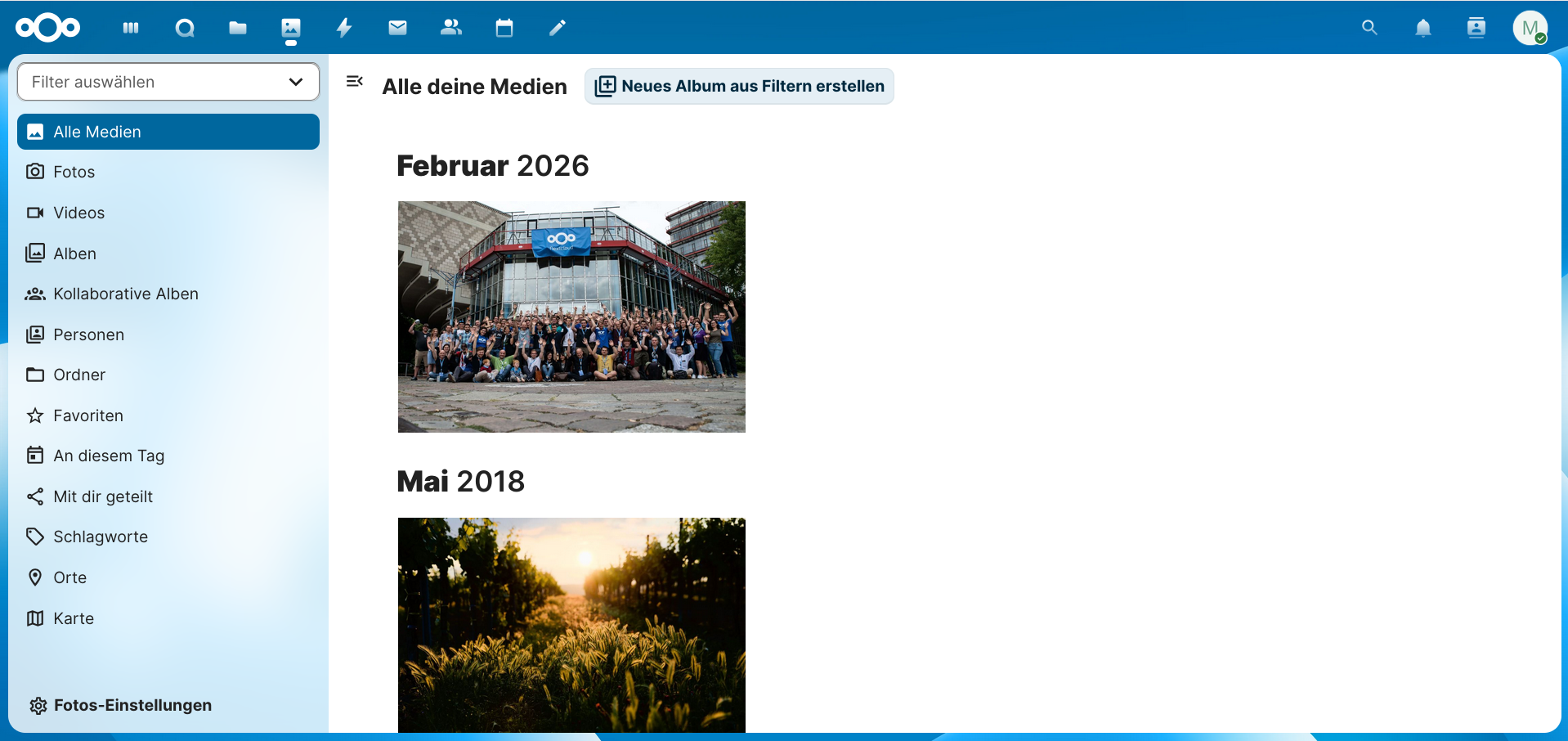The image size is (1568, 741).
Task: Open the Mail app from the top bar
Action: (x=397, y=27)
